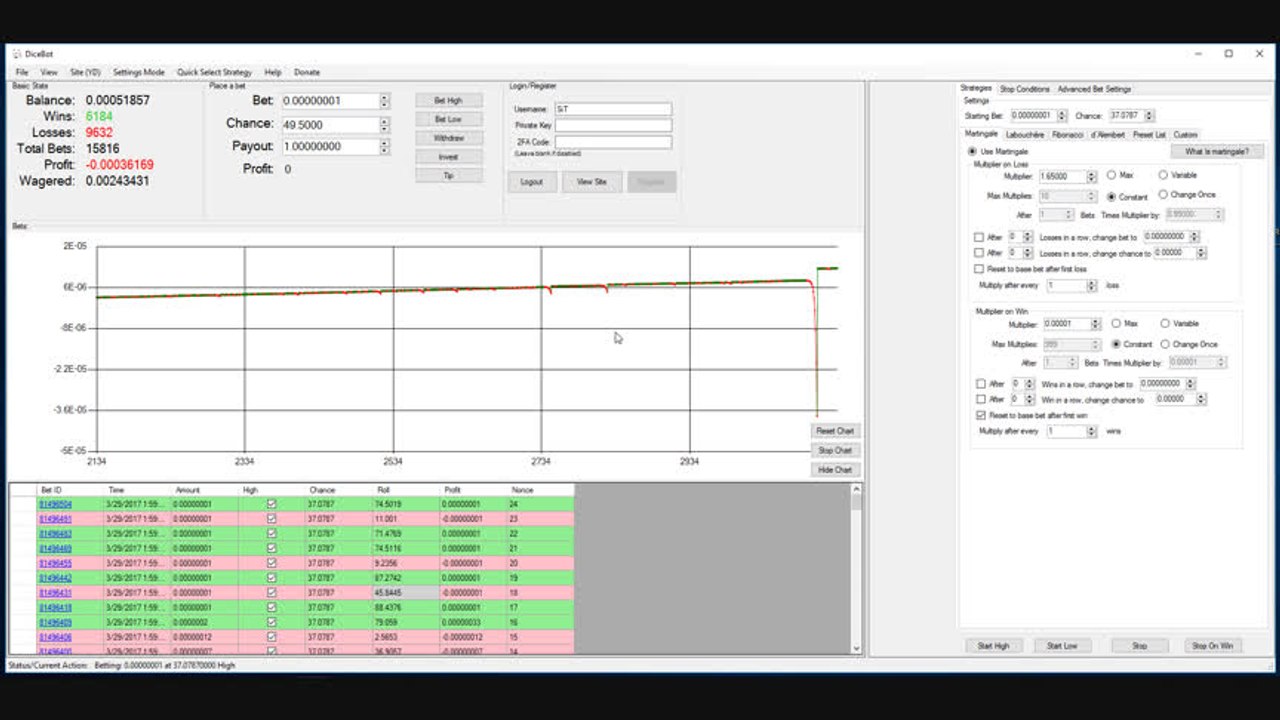Adjust the Bet amount stepper arrows
The height and width of the screenshot is (720, 1280).
(x=385, y=101)
